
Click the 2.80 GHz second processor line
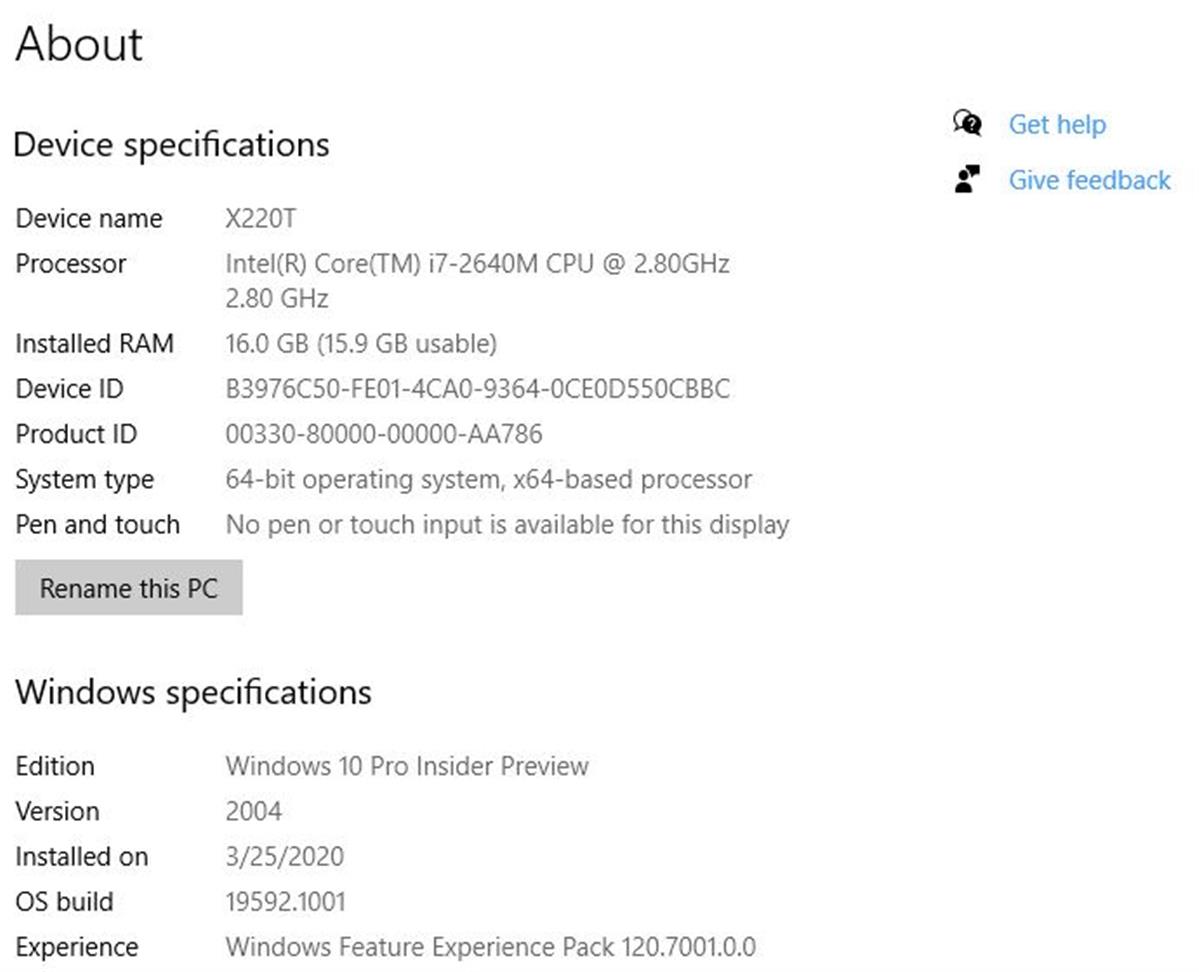tap(277, 298)
